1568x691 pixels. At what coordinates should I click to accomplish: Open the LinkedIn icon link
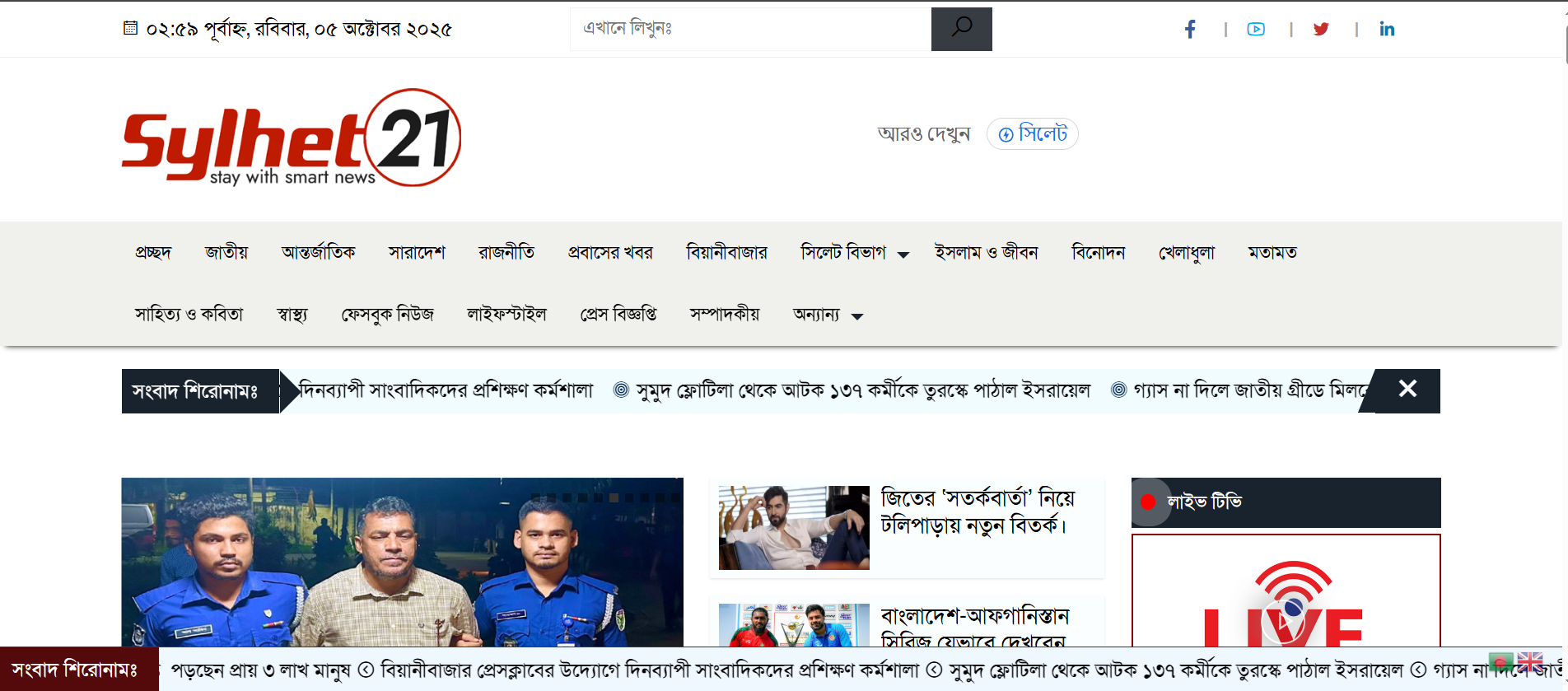[x=1387, y=30]
